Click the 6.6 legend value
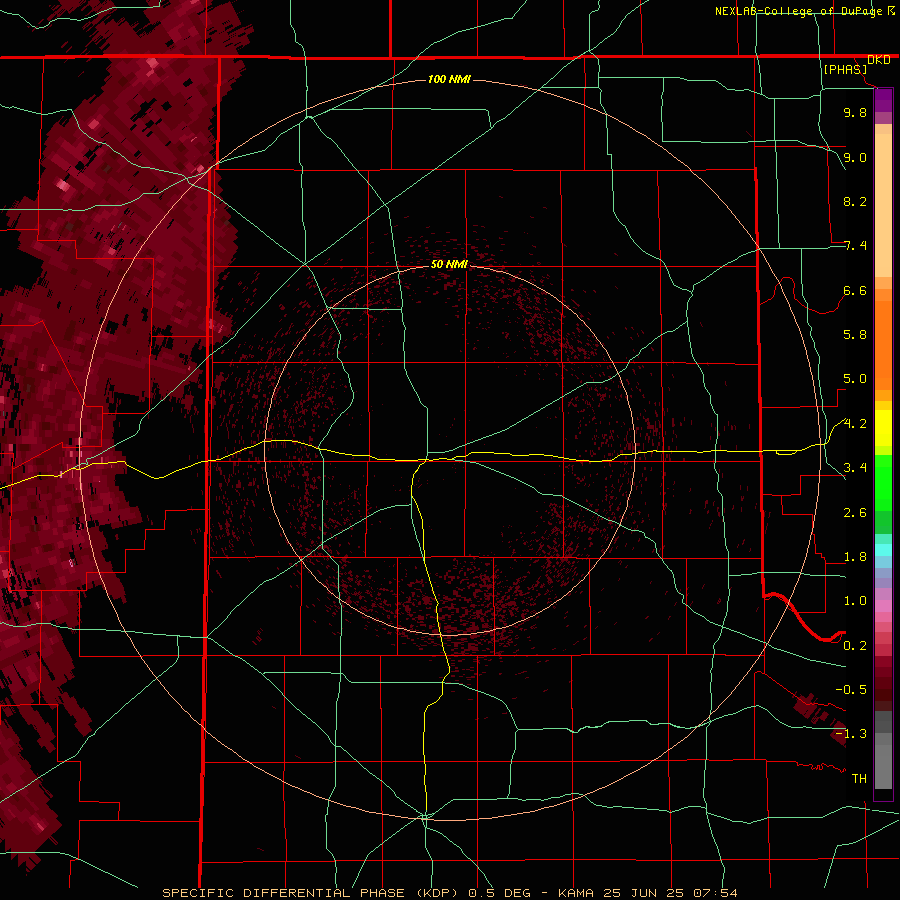 point(855,290)
